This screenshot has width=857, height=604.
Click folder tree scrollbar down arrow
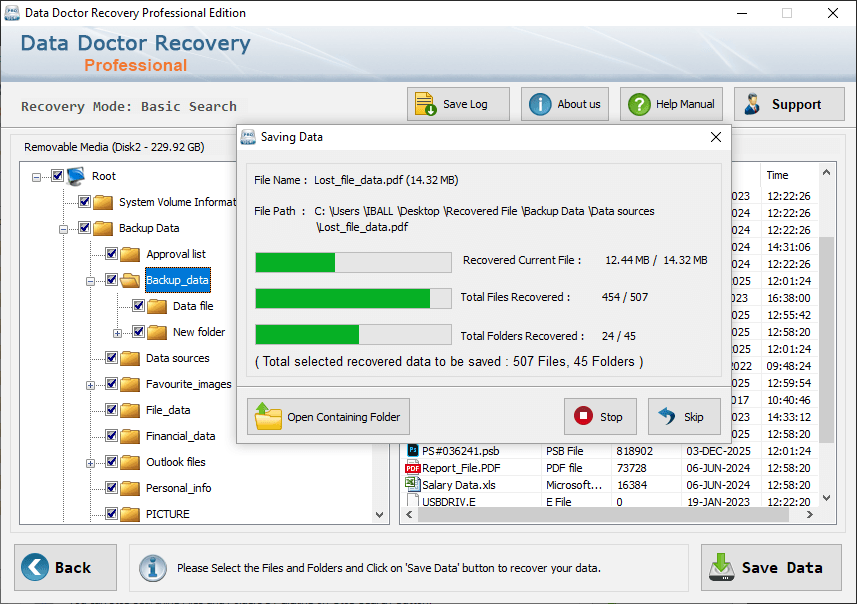[379, 514]
